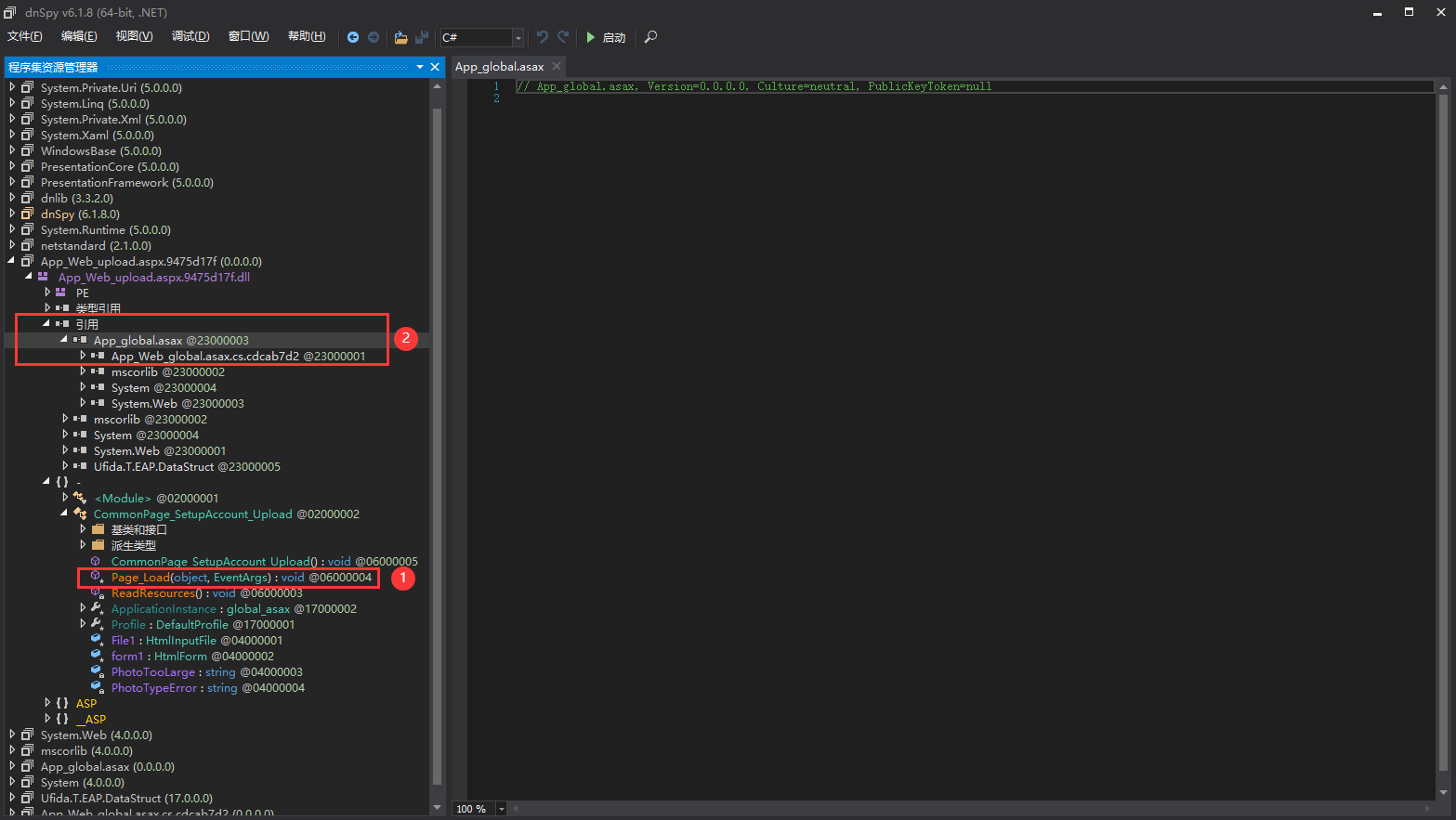1456x820 pixels.
Task: Open the 视图(V) menu
Action: [x=134, y=36]
